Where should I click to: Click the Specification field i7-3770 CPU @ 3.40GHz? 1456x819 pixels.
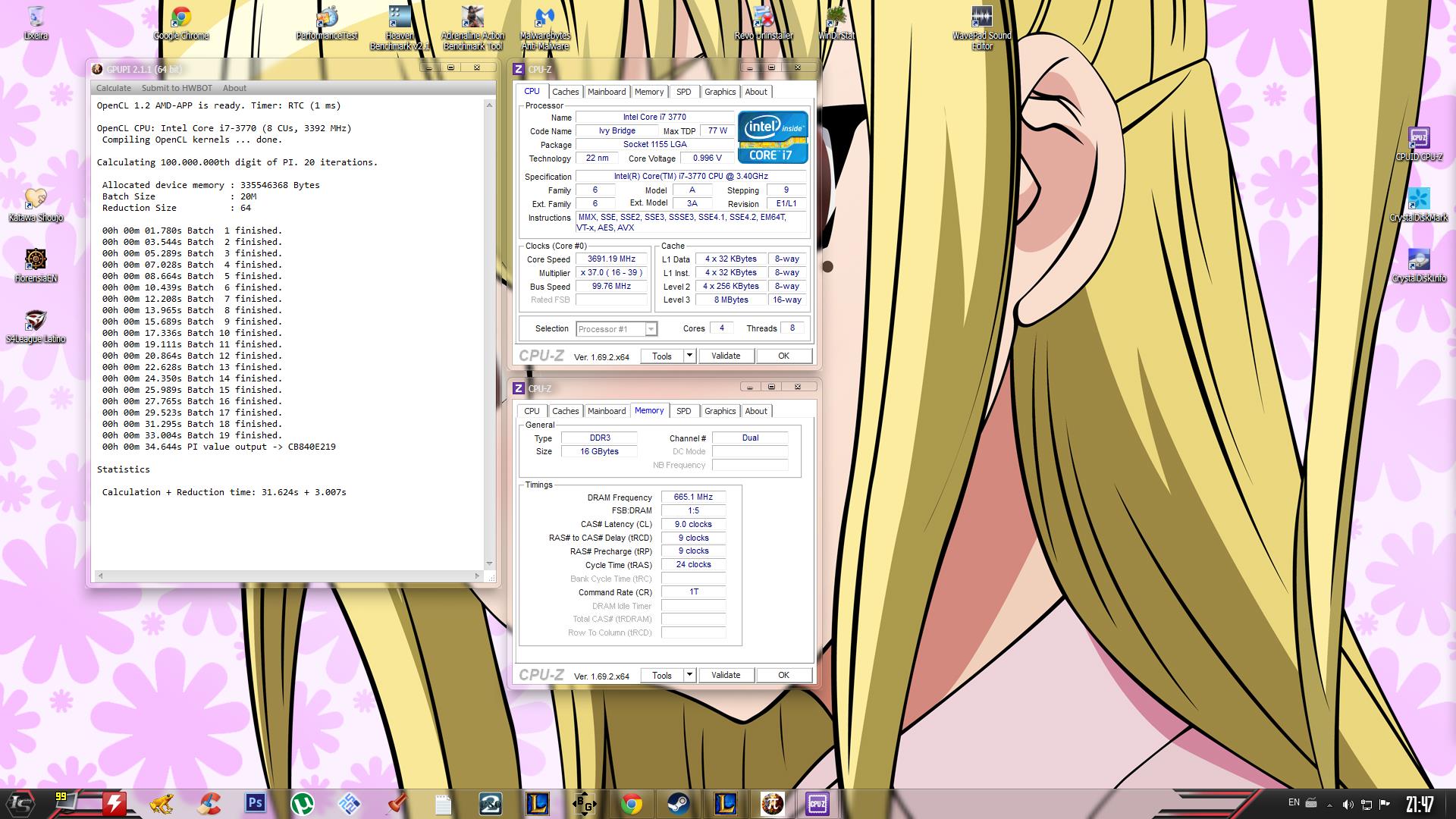691,176
